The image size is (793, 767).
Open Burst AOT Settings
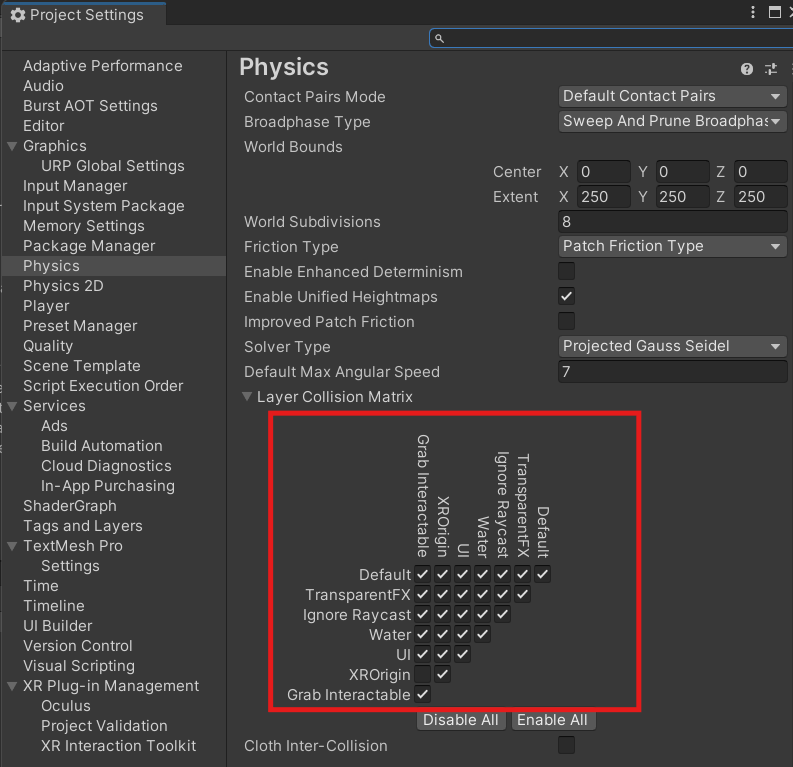point(91,106)
